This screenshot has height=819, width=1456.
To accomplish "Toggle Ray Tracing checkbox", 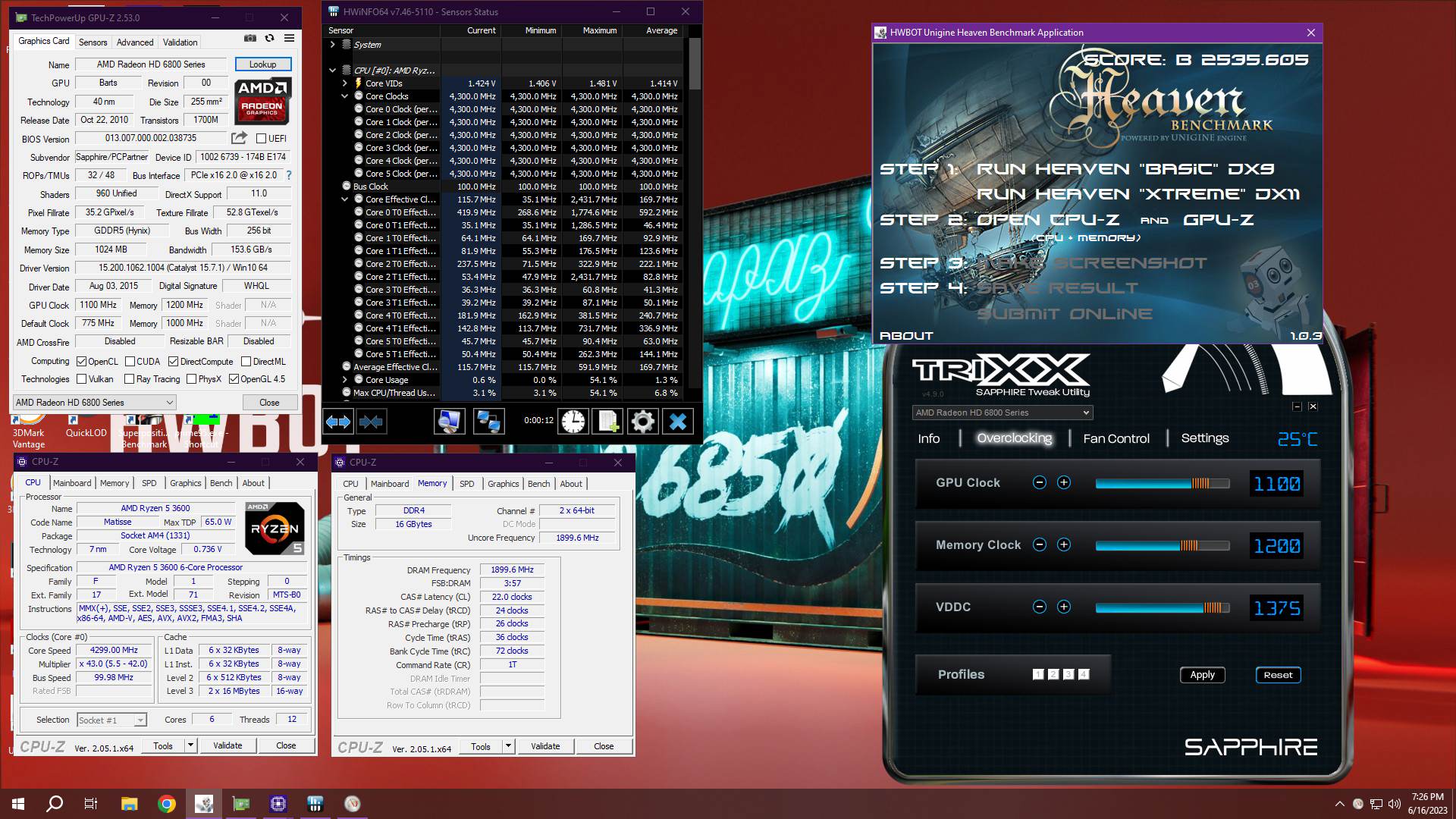I will tap(129, 379).
